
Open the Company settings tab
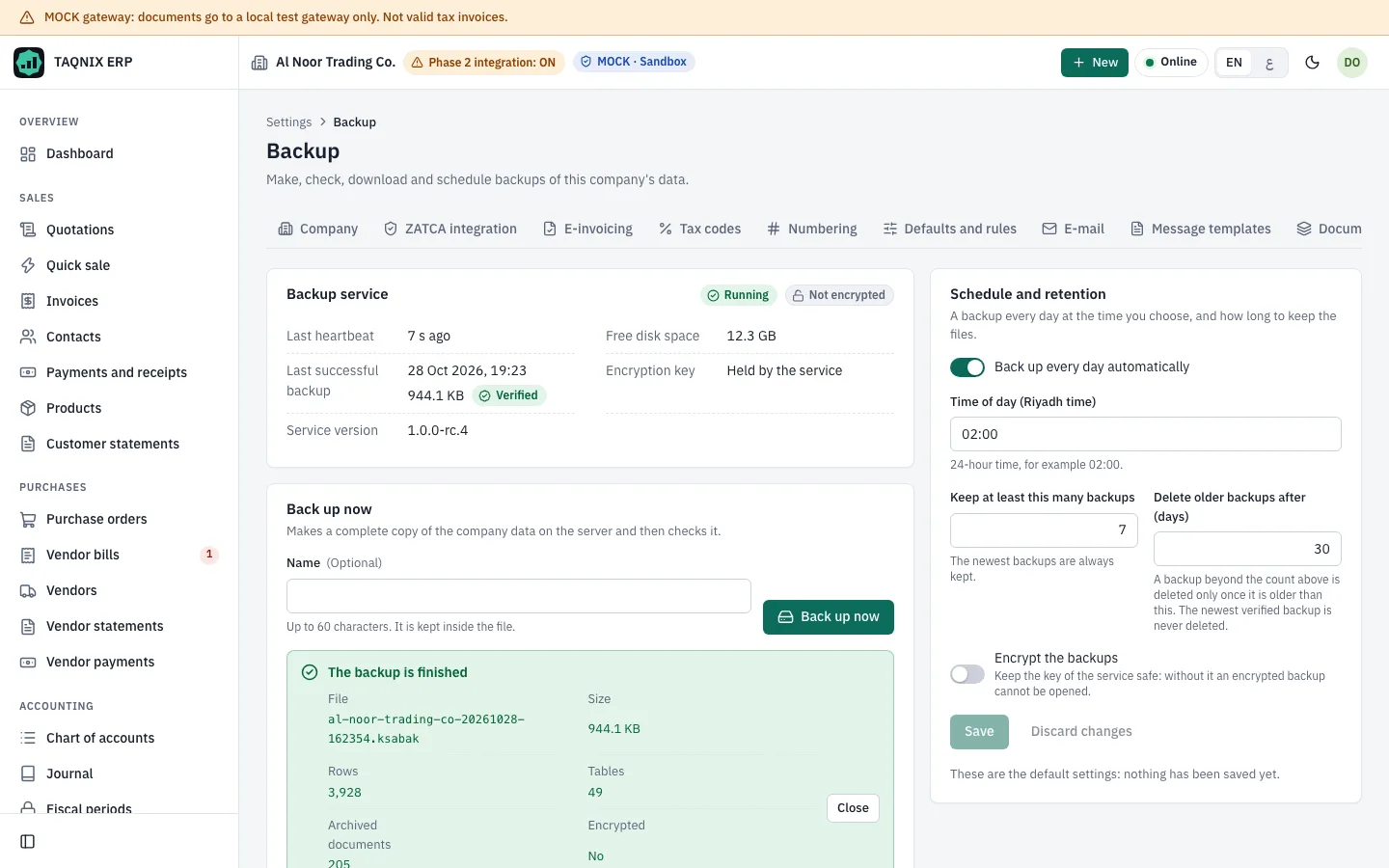[318, 230]
